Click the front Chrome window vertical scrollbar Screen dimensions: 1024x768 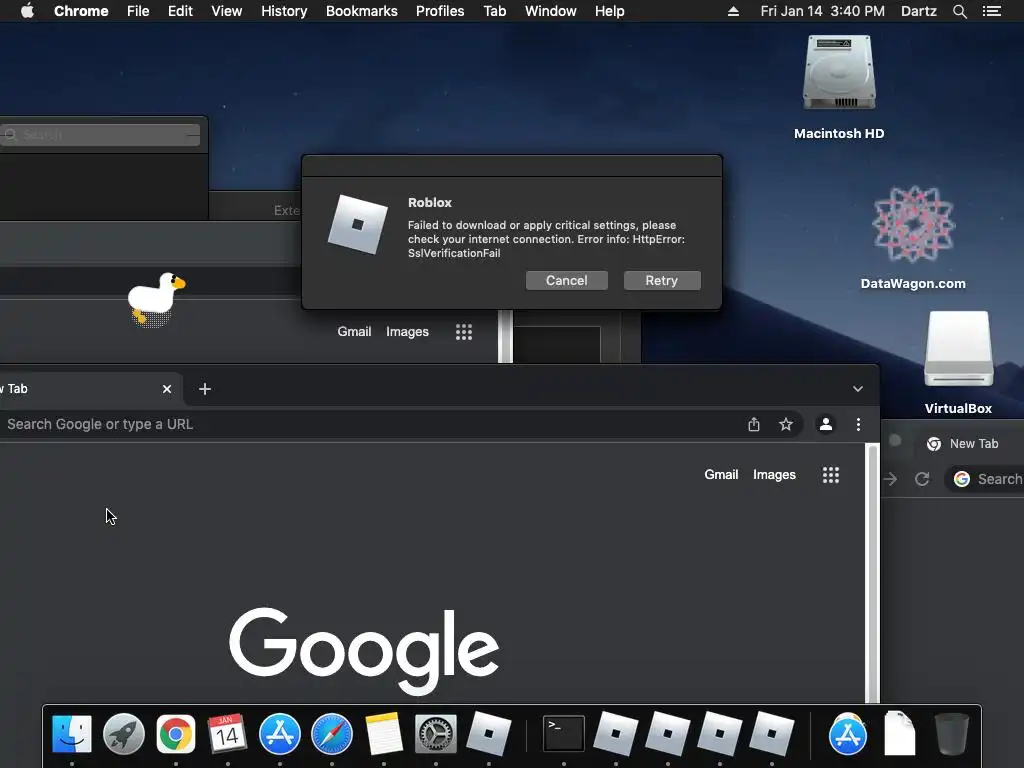(871, 573)
